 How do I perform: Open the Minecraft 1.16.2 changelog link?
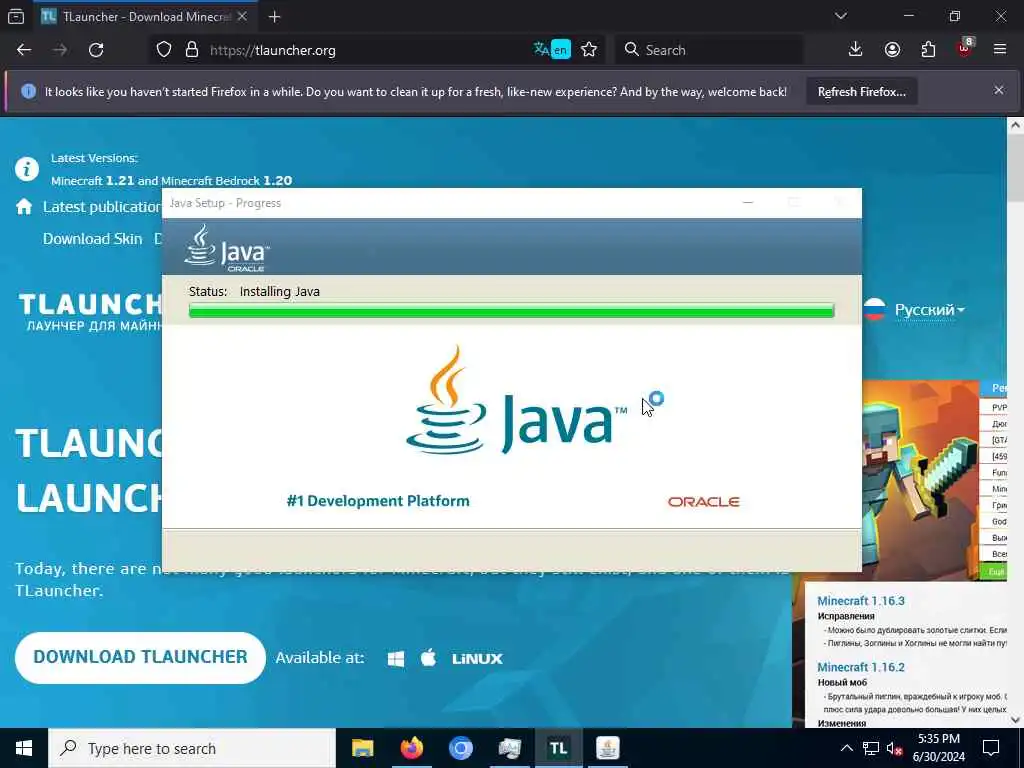[x=861, y=667]
